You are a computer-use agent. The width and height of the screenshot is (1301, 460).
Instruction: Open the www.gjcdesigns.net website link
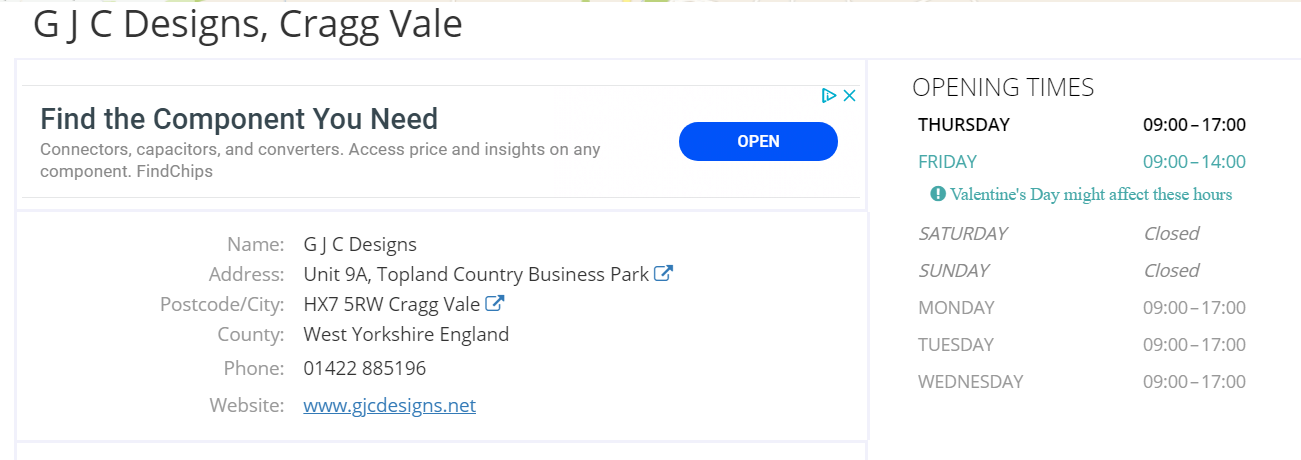[389, 405]
